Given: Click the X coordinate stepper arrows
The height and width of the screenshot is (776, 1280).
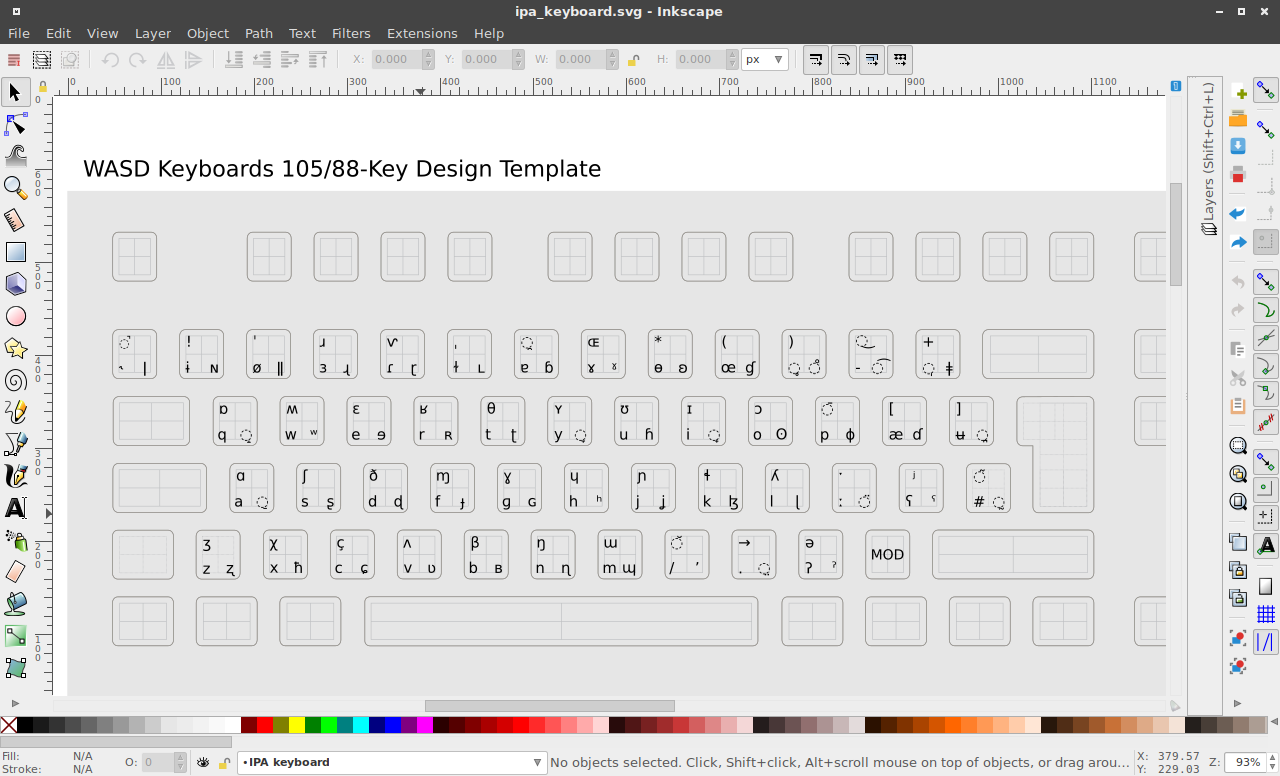Looking at the screenshot, I should [430, 59].
